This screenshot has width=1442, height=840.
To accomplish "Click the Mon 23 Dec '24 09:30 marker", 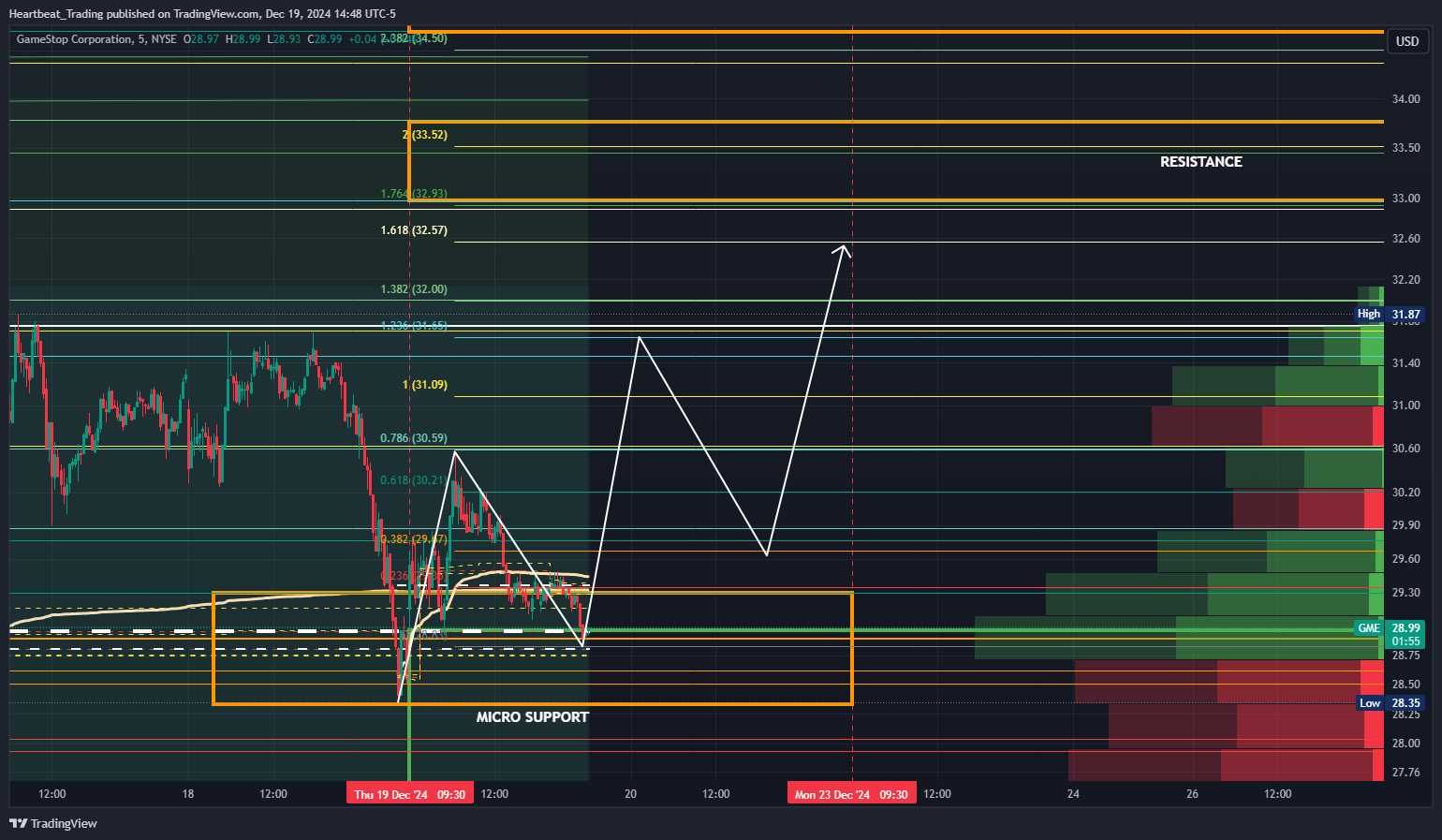I will [x=851, y=794].
